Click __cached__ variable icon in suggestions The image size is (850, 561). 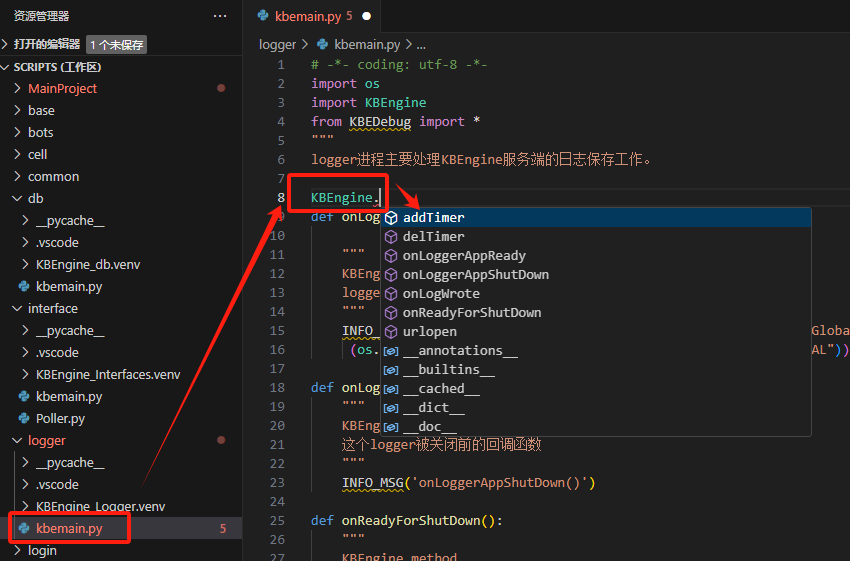click(391, 389)
